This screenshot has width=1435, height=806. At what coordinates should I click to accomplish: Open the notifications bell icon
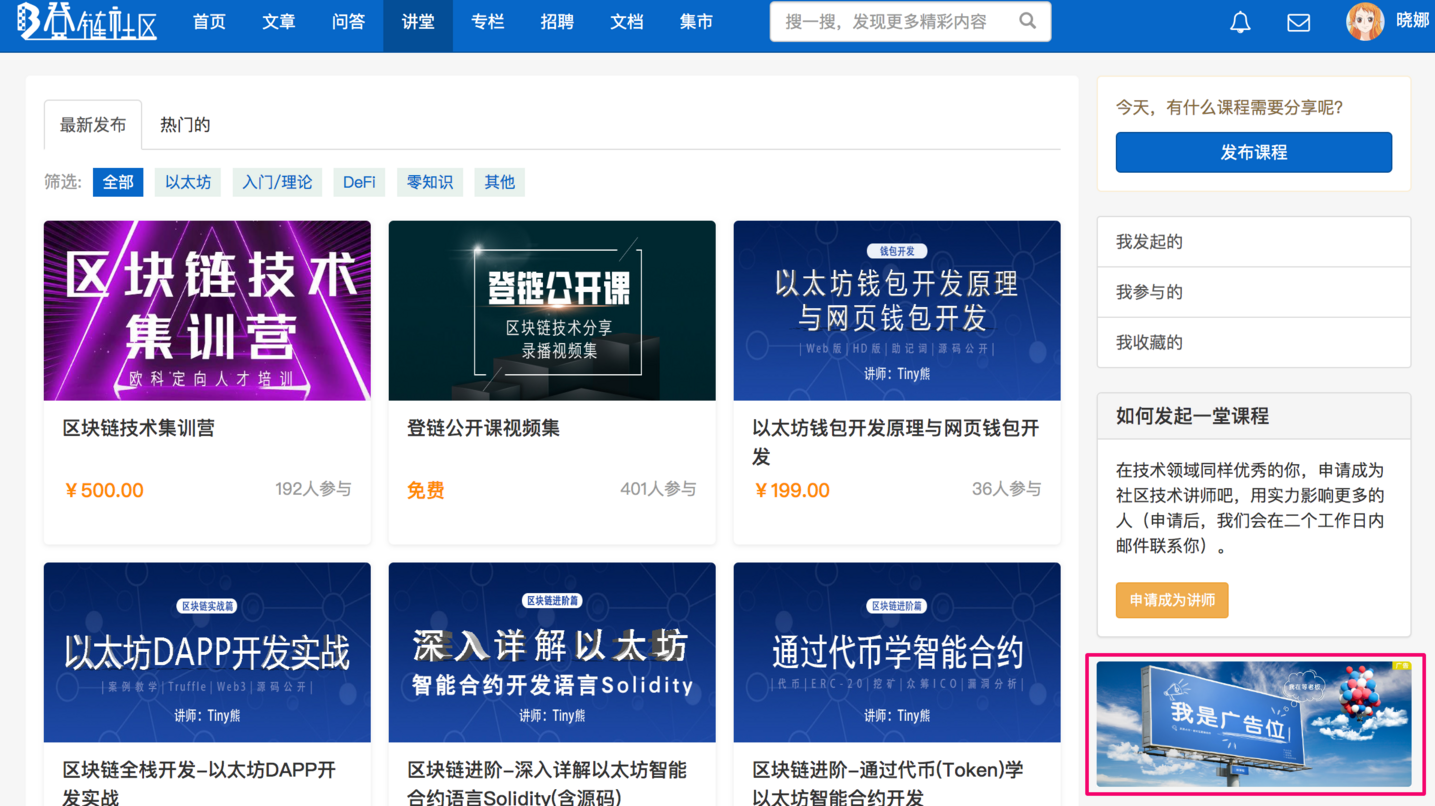pyautogui.click(x=1240, y=22)
